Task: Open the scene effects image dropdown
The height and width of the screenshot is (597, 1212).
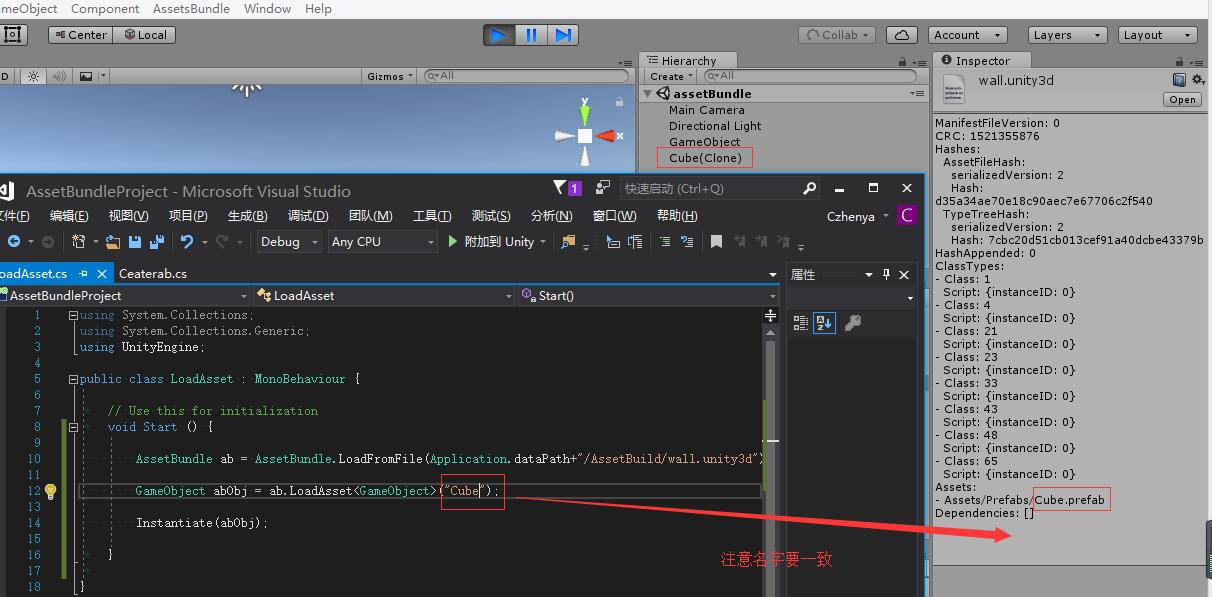Action: (x=91, y=76)
